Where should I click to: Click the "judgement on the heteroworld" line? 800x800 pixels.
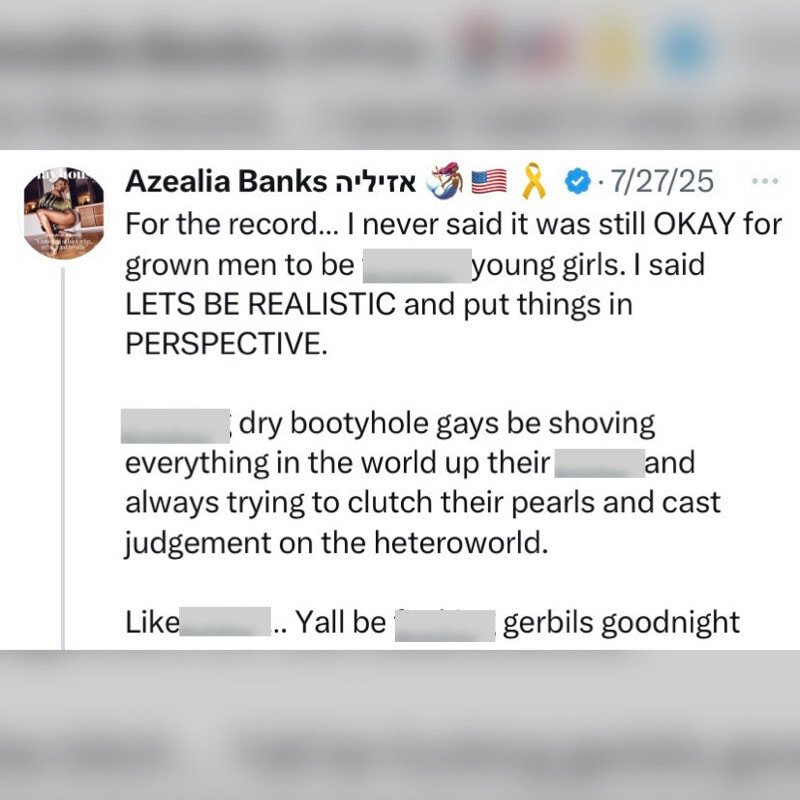click(337, 543)
